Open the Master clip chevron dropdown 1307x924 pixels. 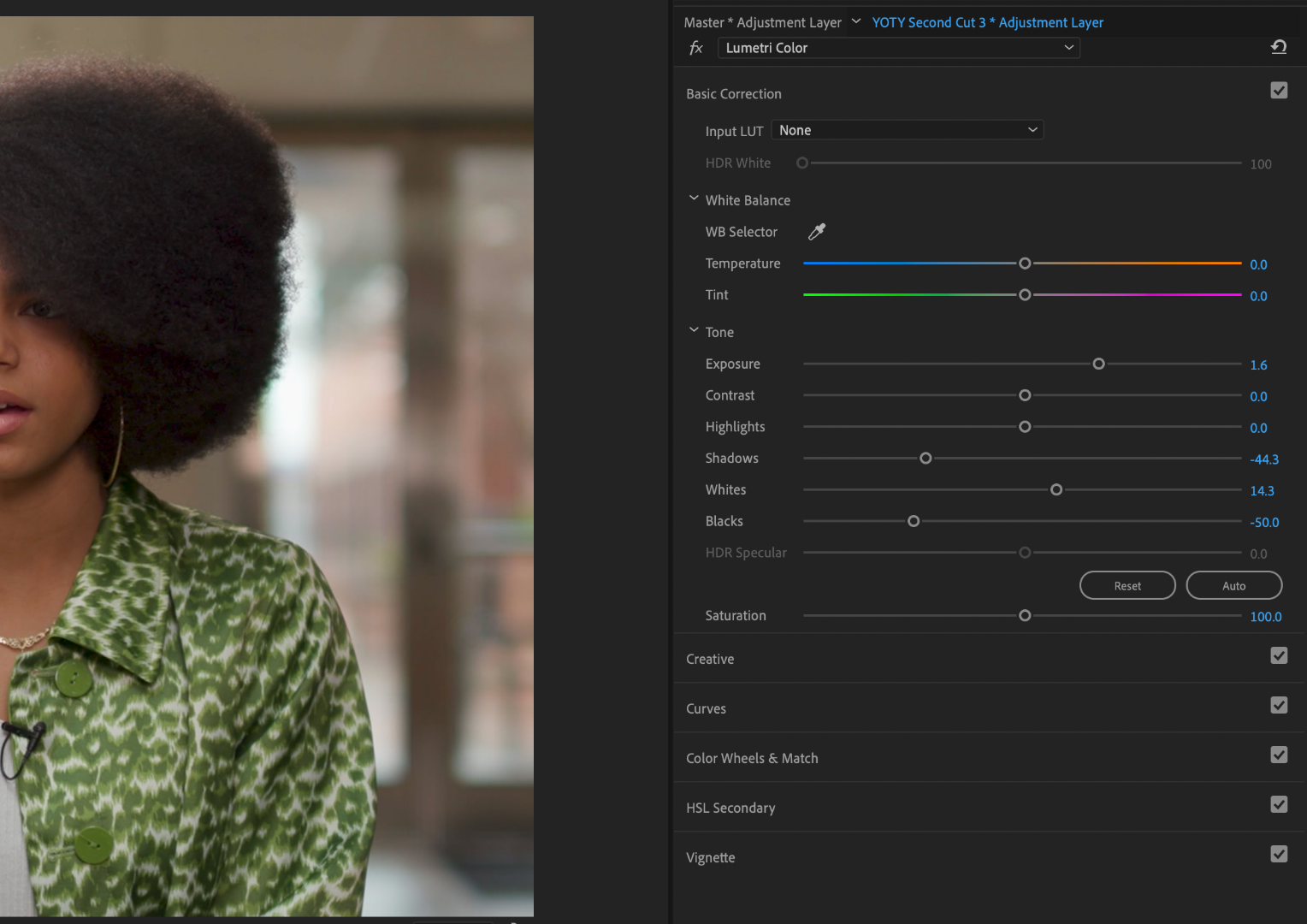[855, 21]
